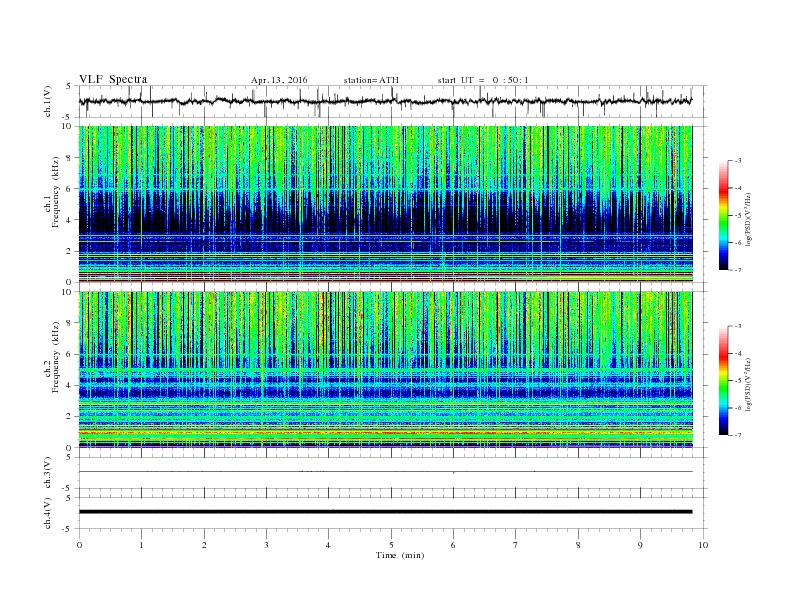Click the log(PSD) label beside the ch.1 colorbar
This screenshot has width=792, height=612.
(748, 219)
